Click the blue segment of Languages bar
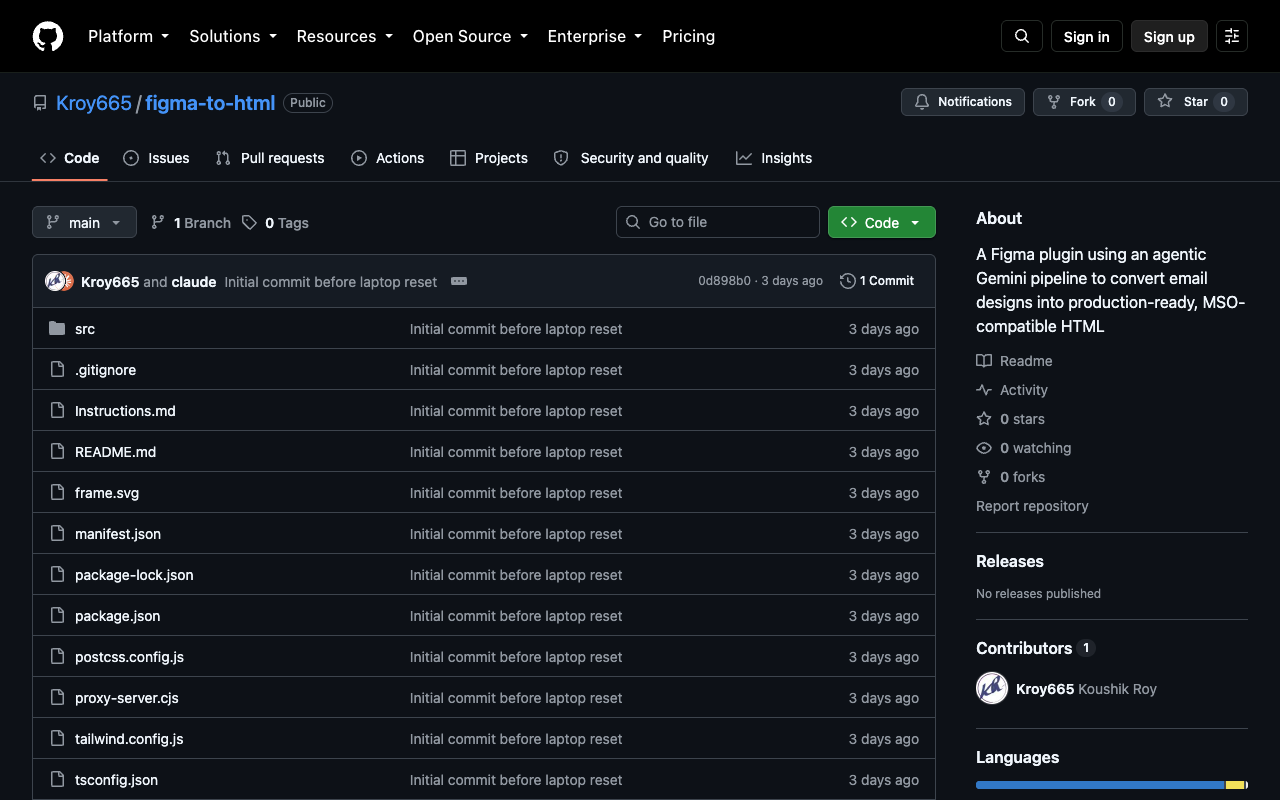This screenshot has height=800, width=1280. [x=1100, y=785]
